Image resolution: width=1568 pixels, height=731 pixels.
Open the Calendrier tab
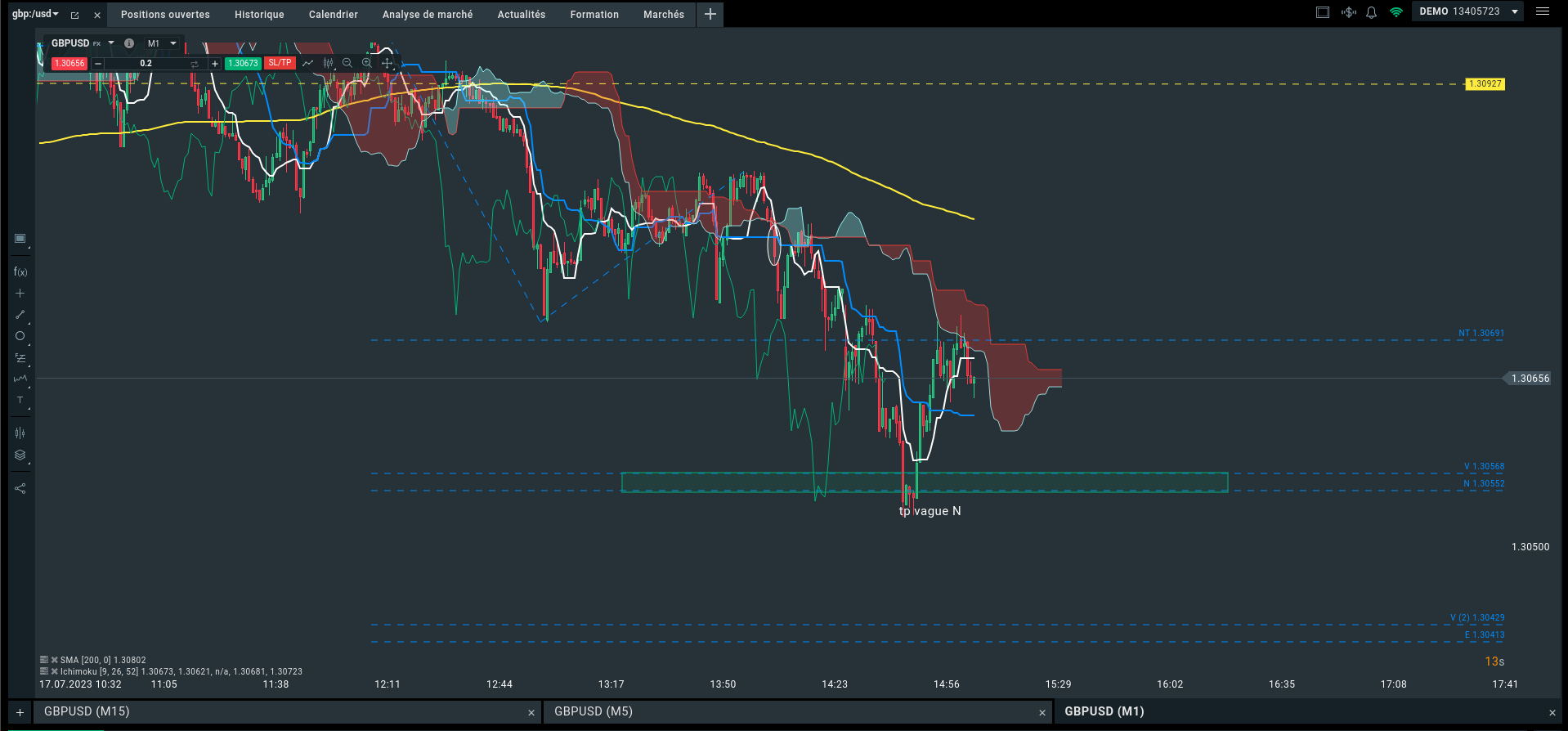point(333,15)
